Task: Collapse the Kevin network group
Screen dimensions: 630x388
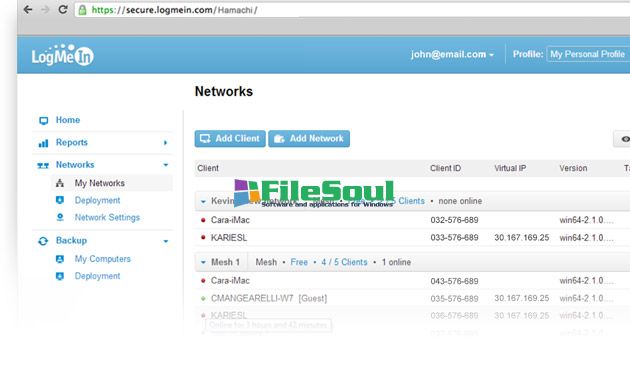Action: pyautogui.click(x=203, y=201)
